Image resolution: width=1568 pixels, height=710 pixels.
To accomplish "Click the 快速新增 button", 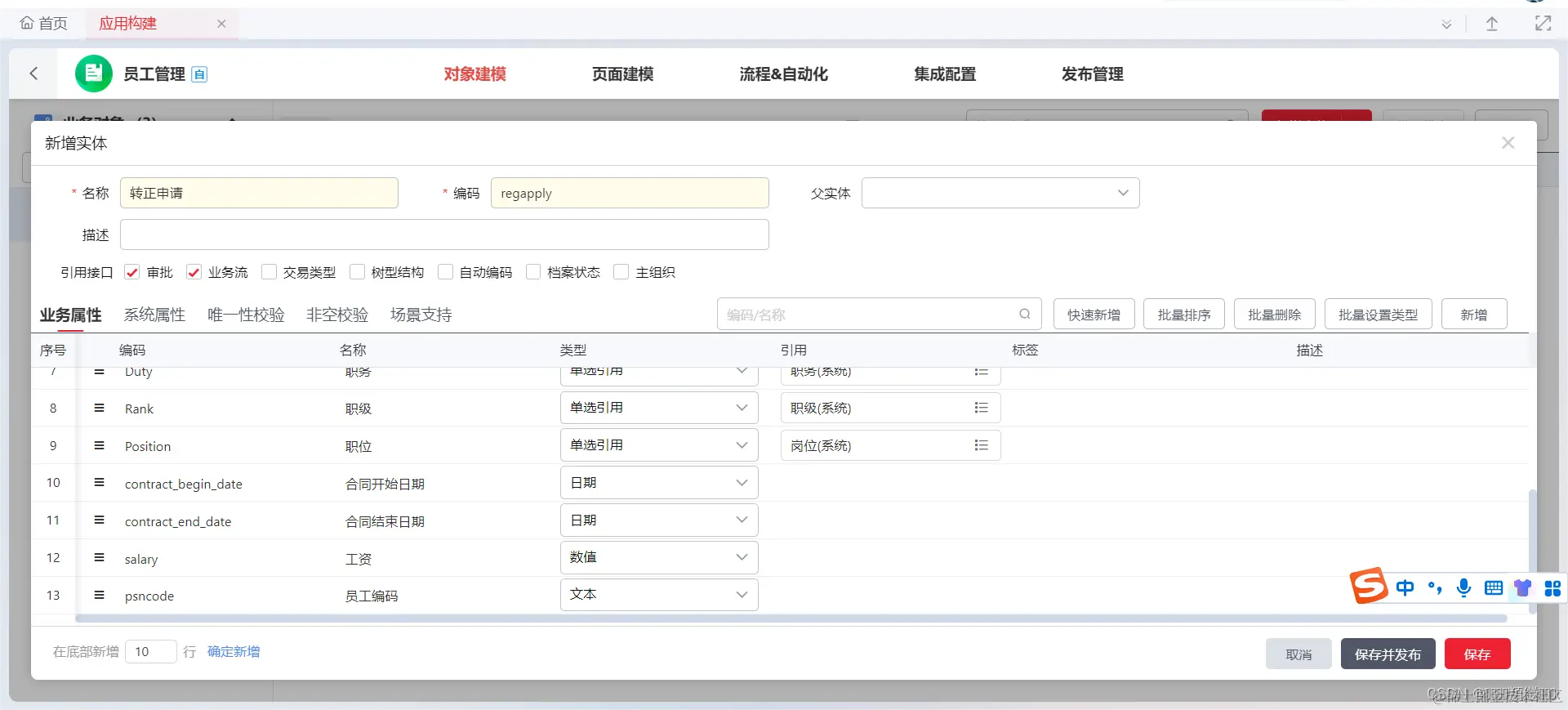I will point(1094,315).
